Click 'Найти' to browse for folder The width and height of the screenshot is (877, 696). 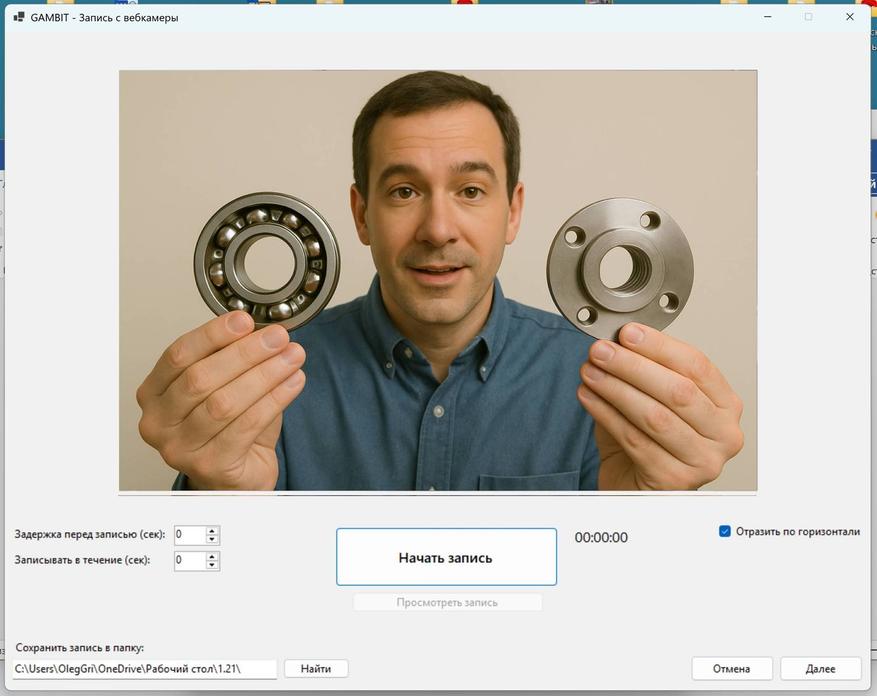click(x=316, y=668)
